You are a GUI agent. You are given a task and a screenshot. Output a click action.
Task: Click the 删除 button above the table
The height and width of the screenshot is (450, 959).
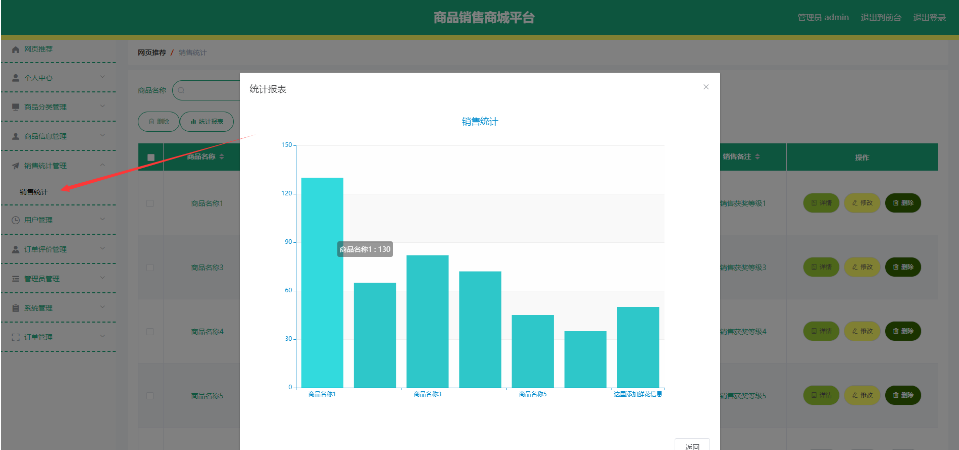click(158, 122)
